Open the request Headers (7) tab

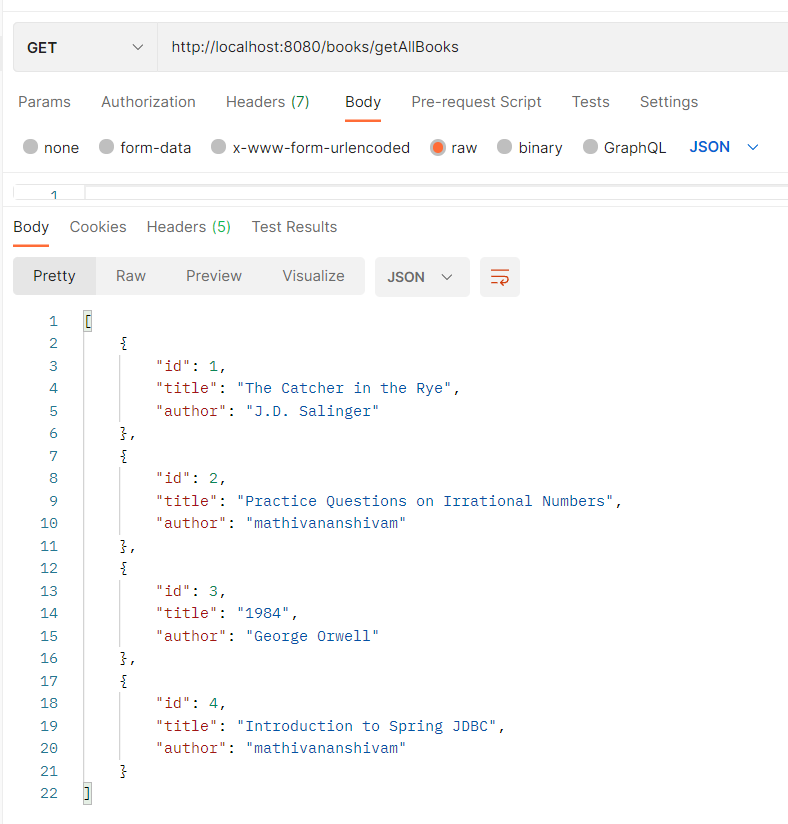point(267,102)
